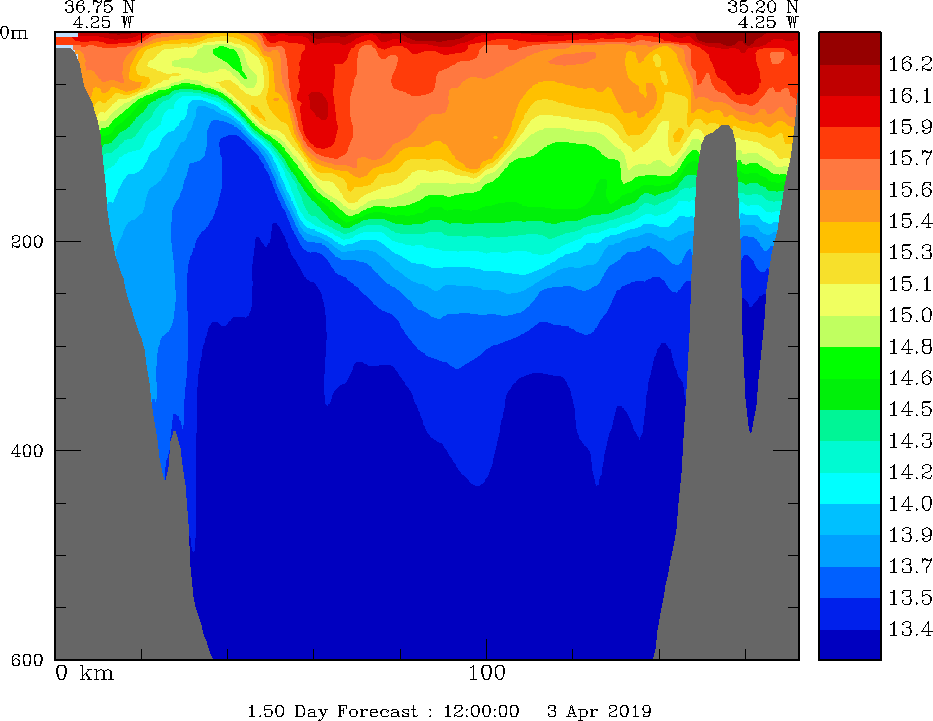933x721 pixels.
Task: Click the 14.5 legend value
Action: [x=910, y=409]
